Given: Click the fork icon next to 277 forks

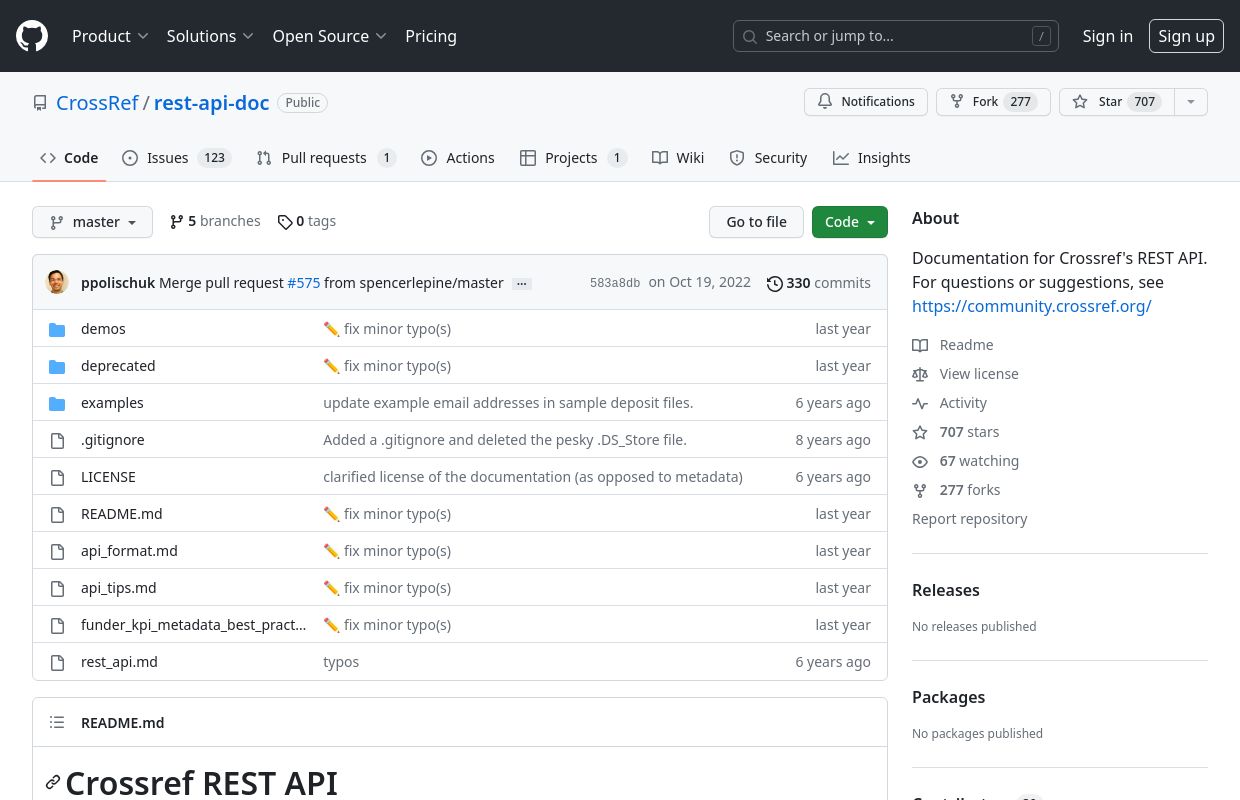Looking at the screenshot, I should [920, 490].
